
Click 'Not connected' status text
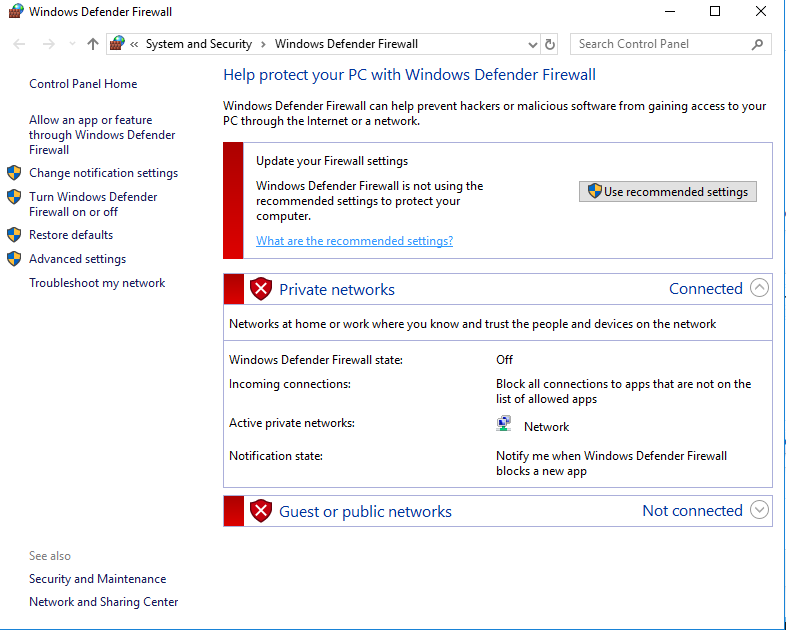pos(693,511)
